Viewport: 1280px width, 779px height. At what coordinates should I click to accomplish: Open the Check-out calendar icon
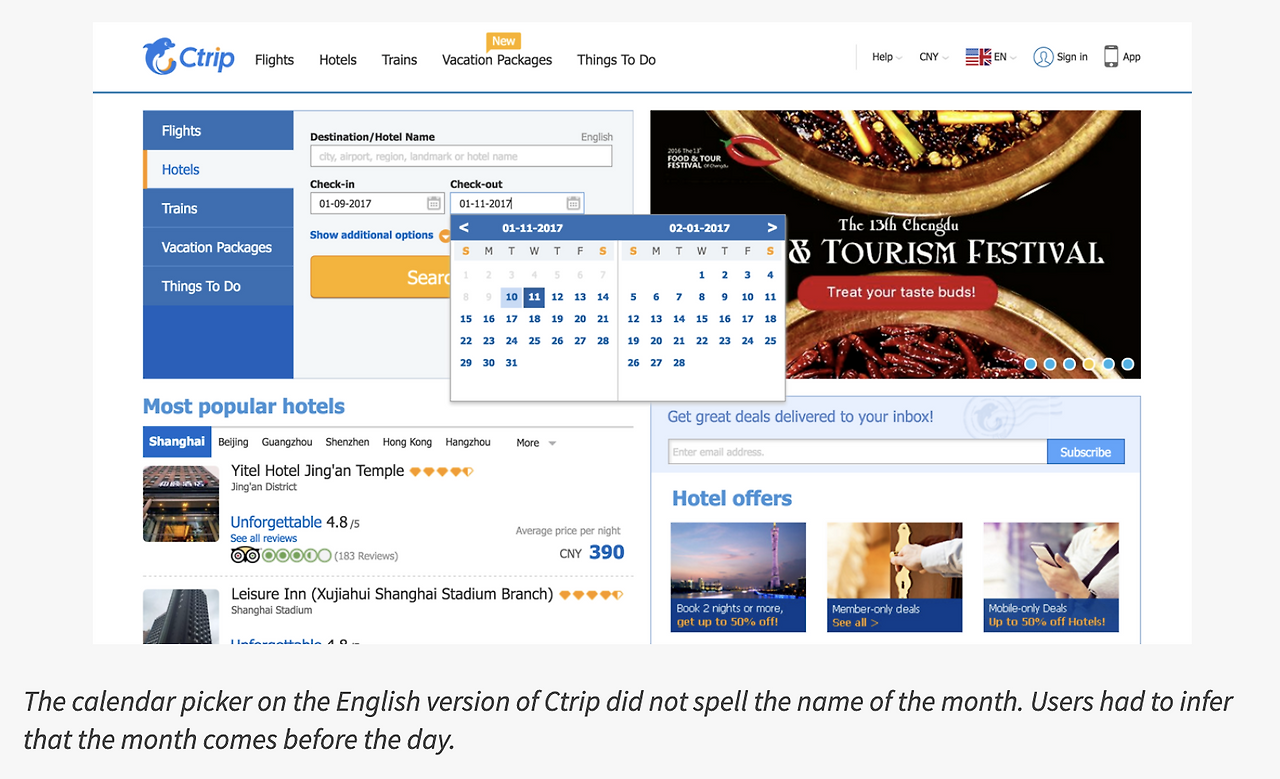(573, 203)
